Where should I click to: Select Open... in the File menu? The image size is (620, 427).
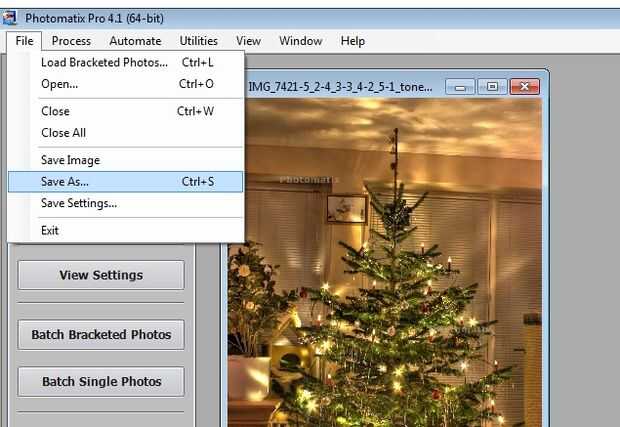click(126, 84)
